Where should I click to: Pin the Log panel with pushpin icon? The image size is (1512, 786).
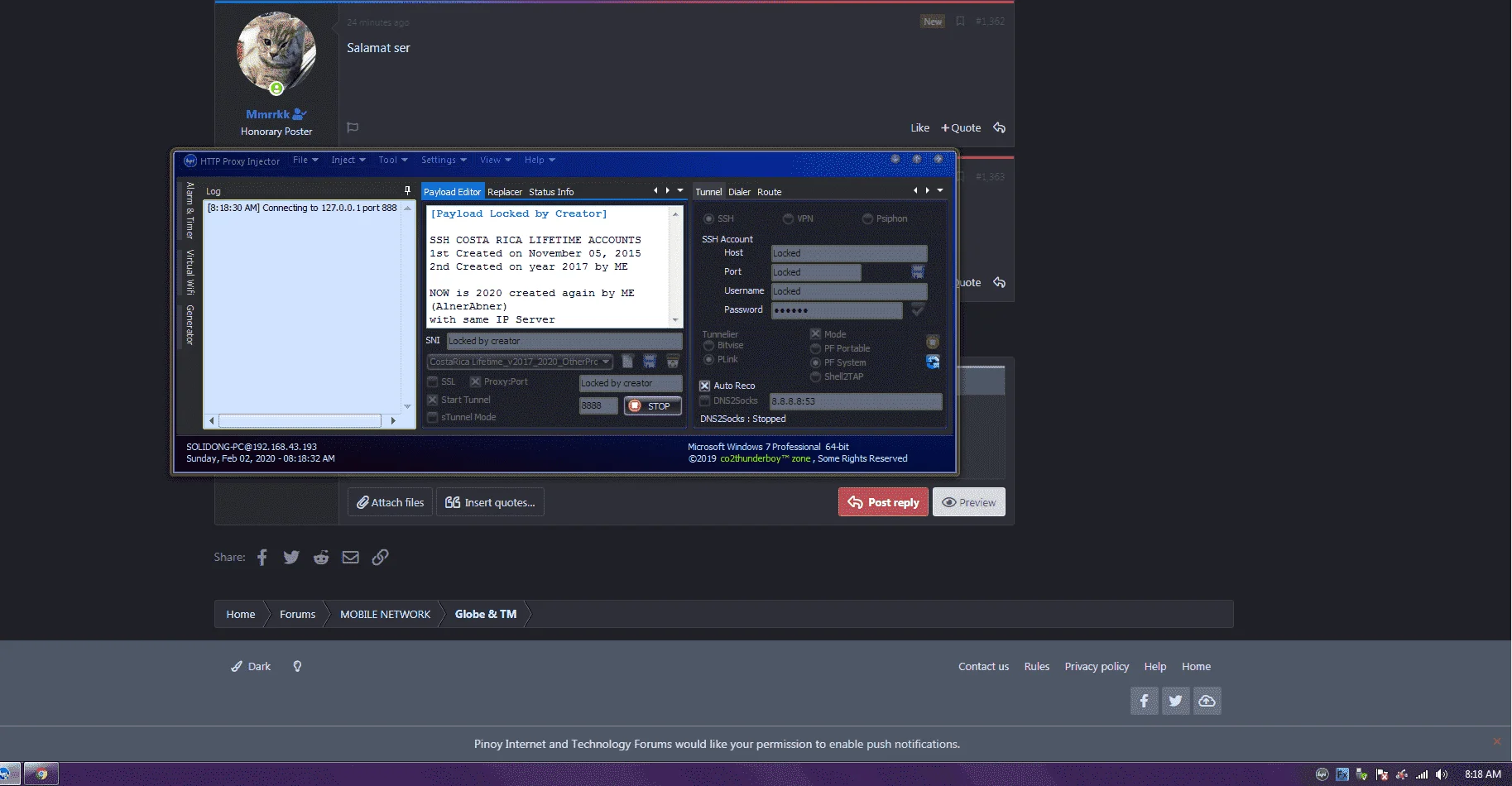pyautogui.click(x=406, y=190)
